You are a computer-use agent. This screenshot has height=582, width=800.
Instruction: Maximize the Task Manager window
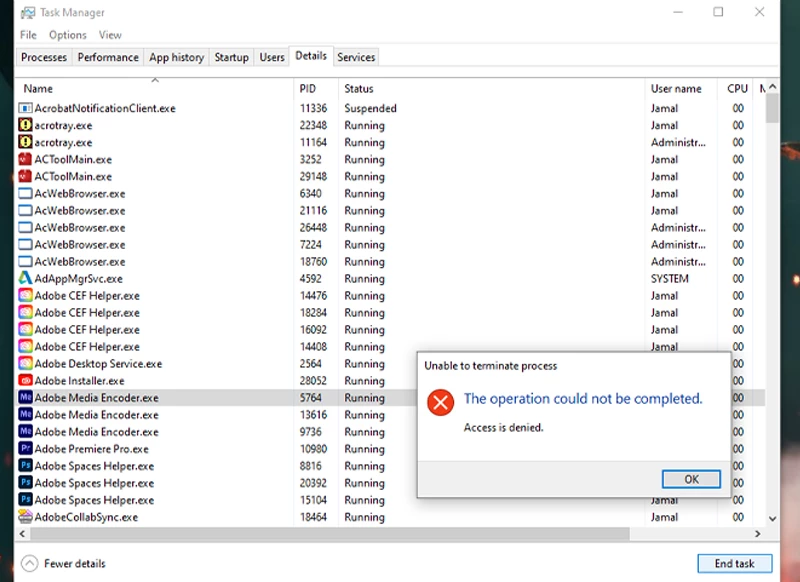point(718,12)
